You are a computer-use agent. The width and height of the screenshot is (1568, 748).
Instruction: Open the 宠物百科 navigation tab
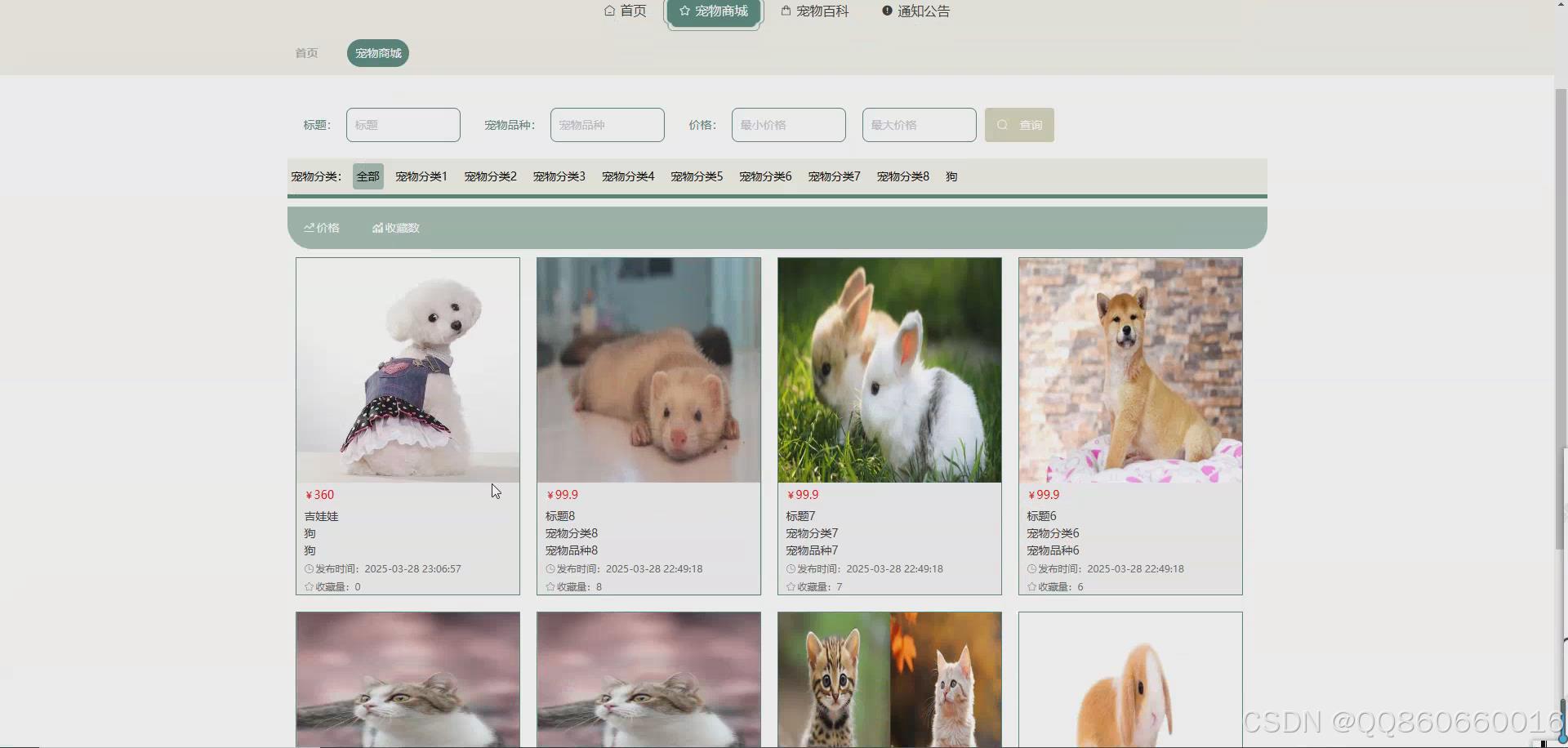click(815, 11)
